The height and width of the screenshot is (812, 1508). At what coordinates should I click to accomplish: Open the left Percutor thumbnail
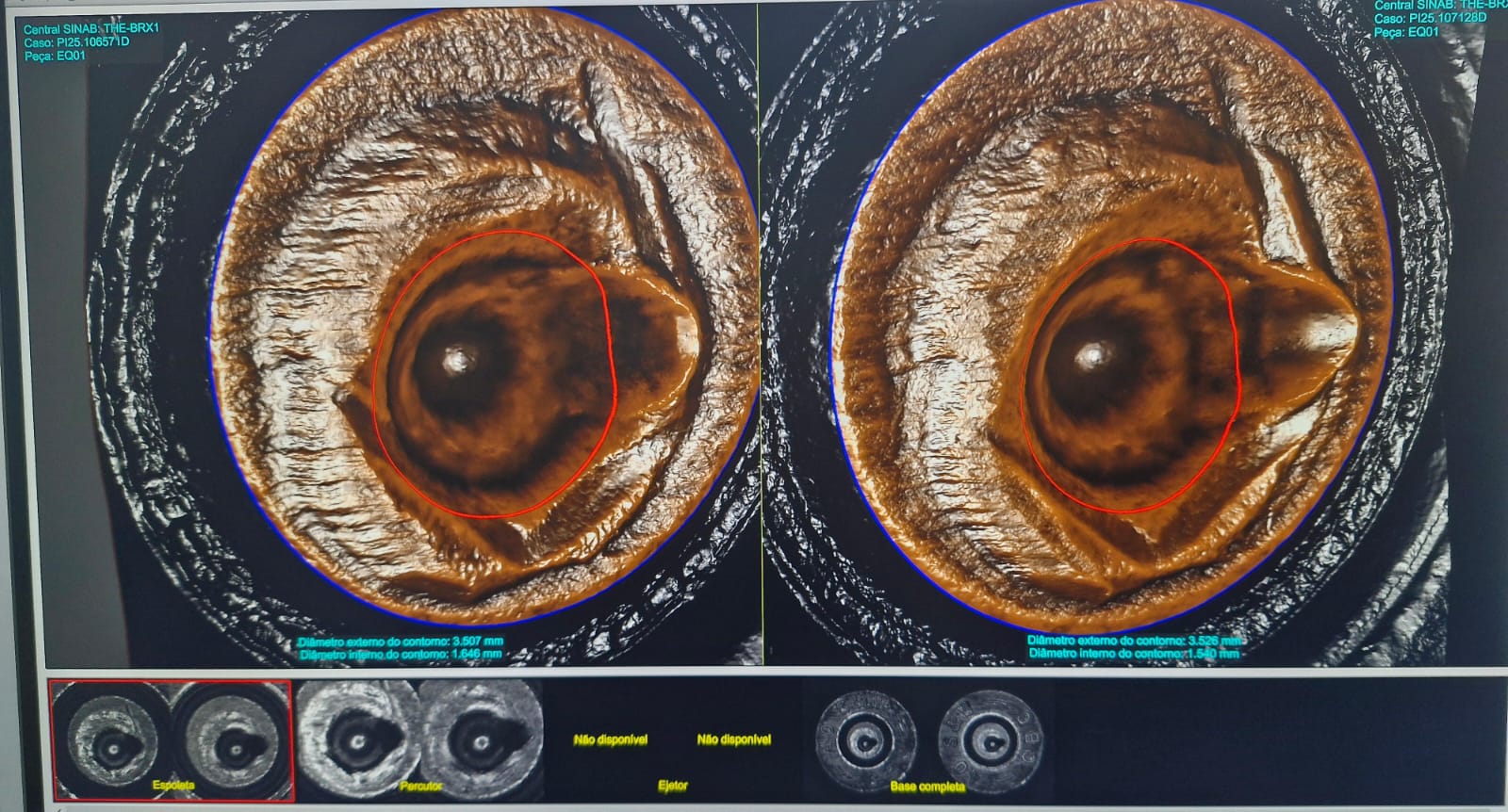coord(356,738)
